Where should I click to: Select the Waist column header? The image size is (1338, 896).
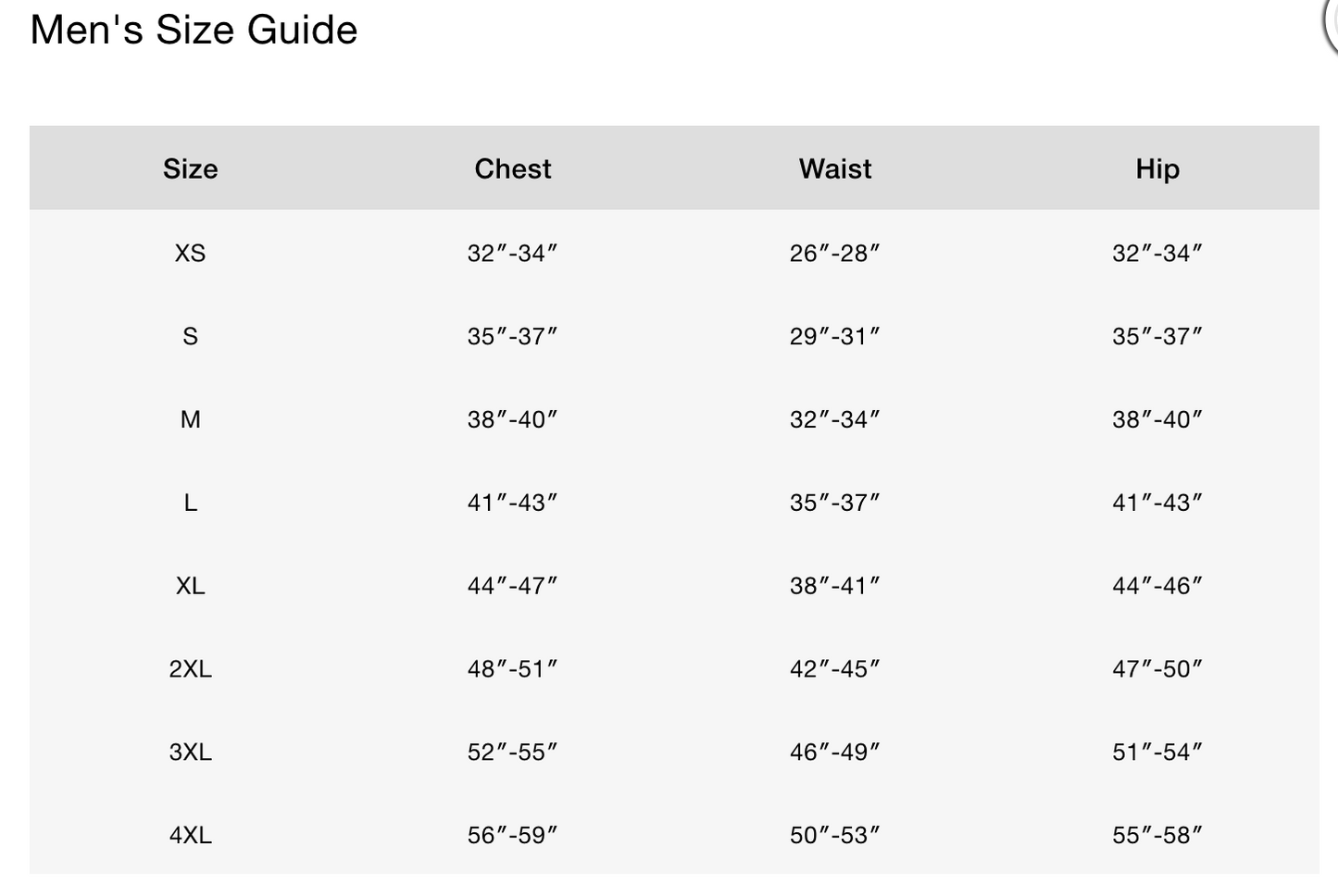tap(835, 168)
